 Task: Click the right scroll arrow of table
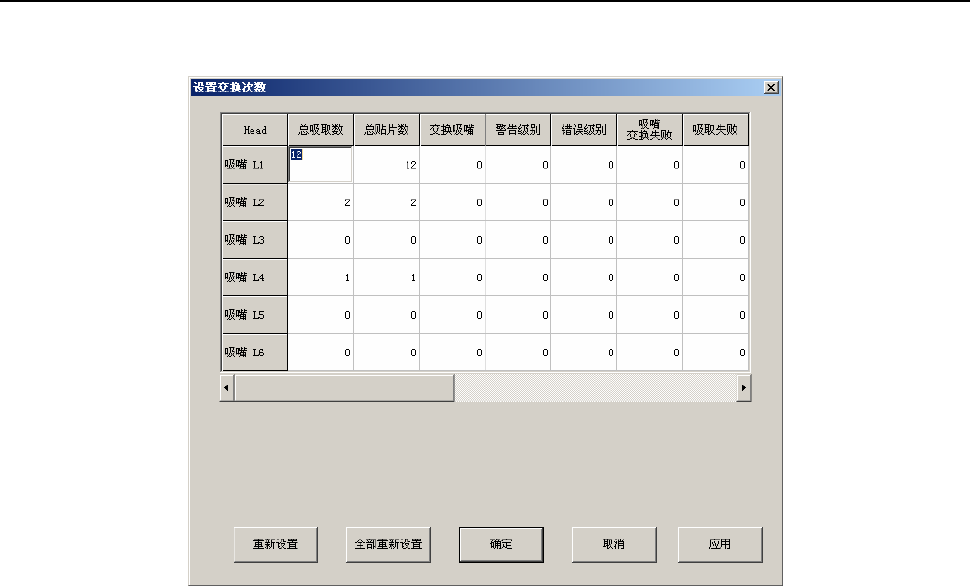pyautogui.click(x=744, y=388)
